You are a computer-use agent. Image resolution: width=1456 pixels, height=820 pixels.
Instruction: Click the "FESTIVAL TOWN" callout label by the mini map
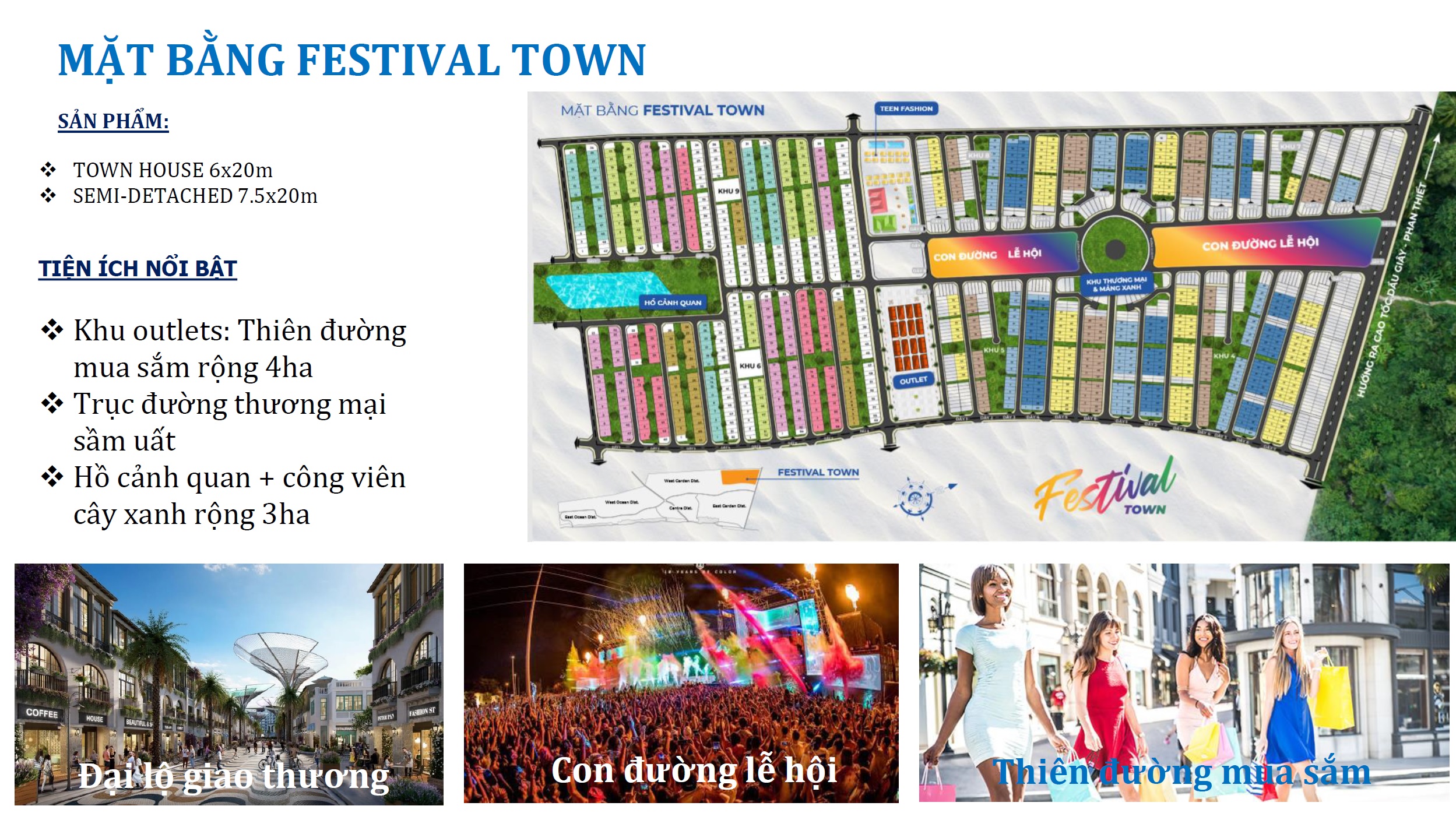818,472
